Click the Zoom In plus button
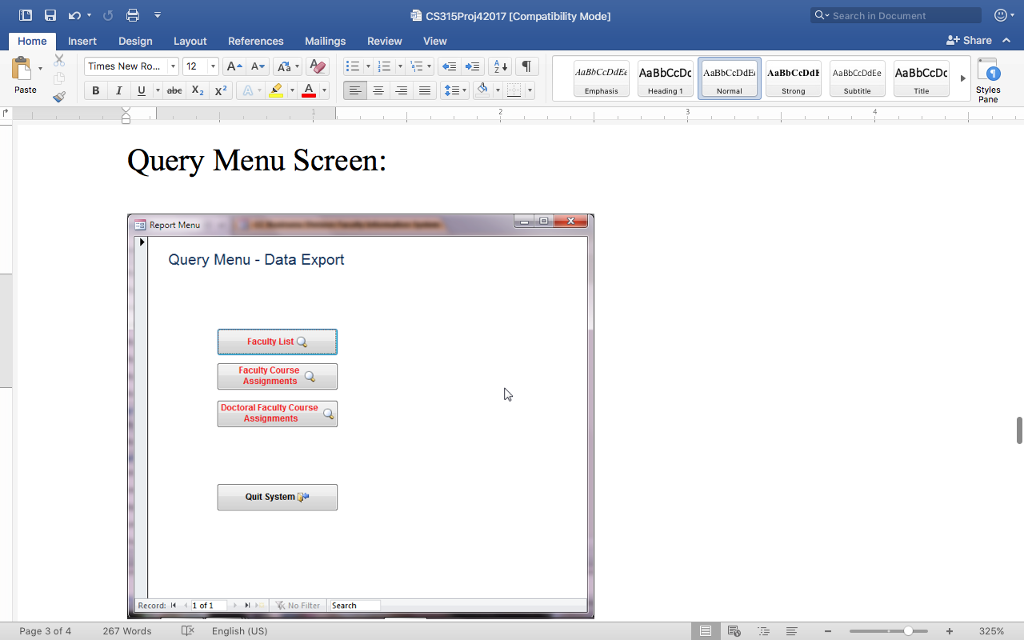The width and height of the screenshot is (1024, 640). coord(949,631)
